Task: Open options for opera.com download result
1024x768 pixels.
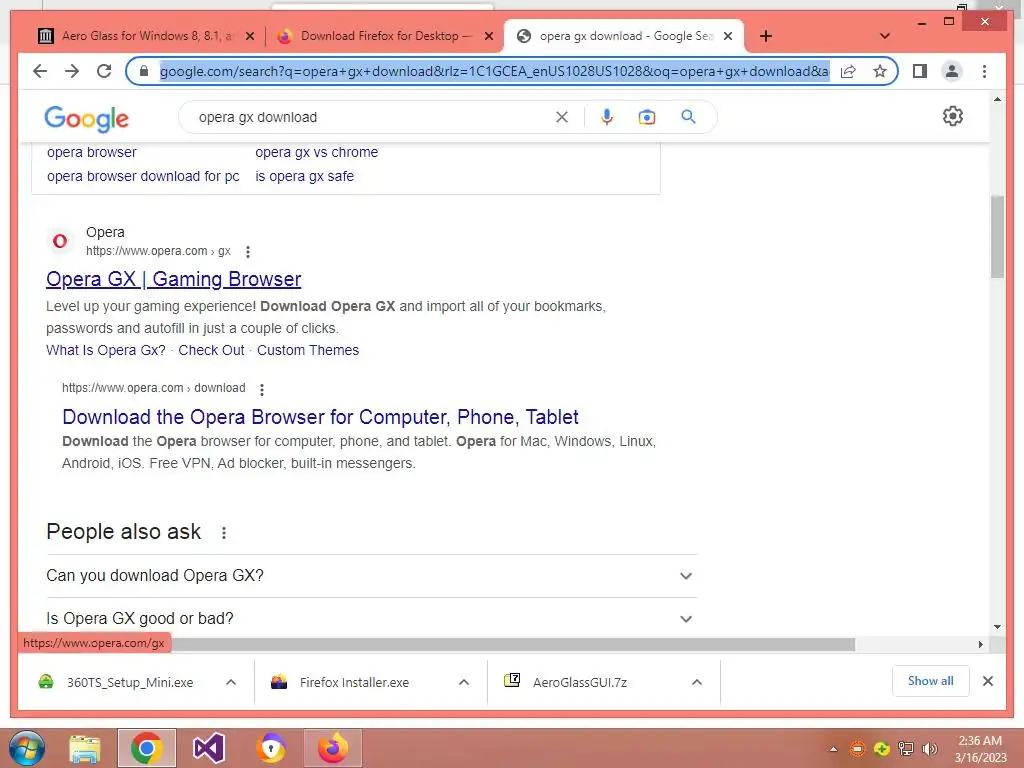Action: 262,390
